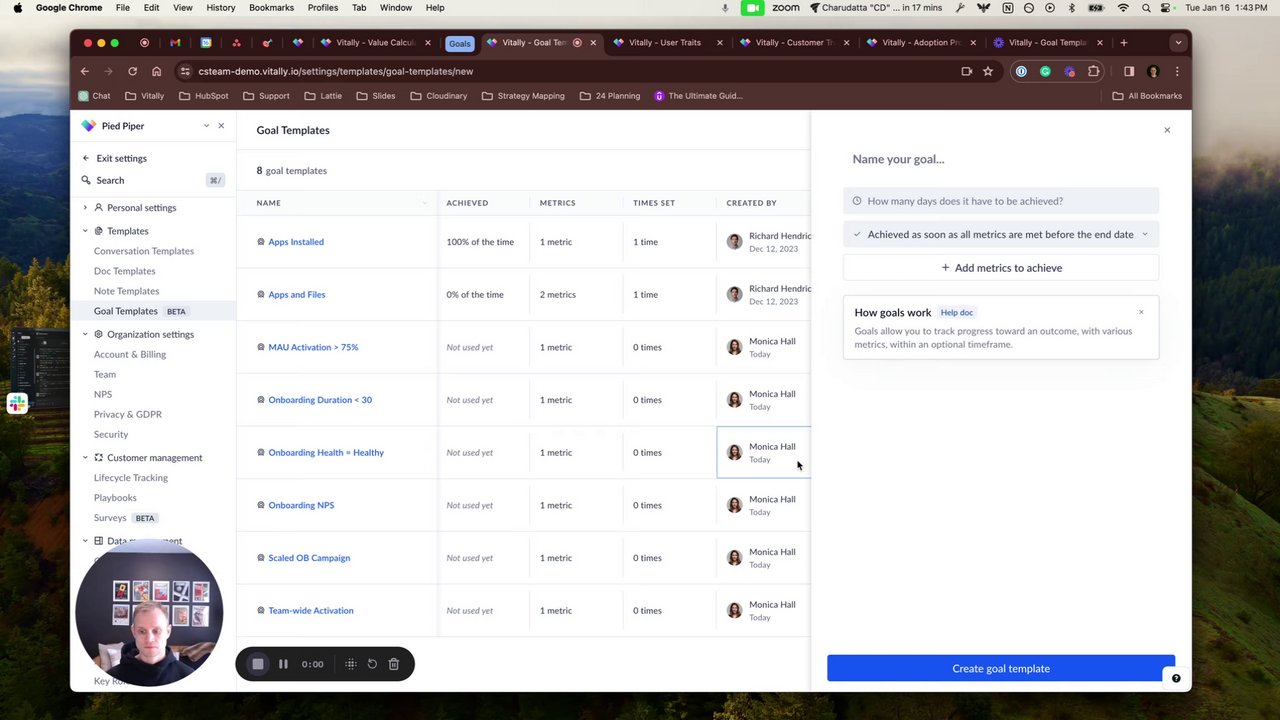Click the browser back arrow
The height and width of the screenshot is (720, 1280).
85,71
